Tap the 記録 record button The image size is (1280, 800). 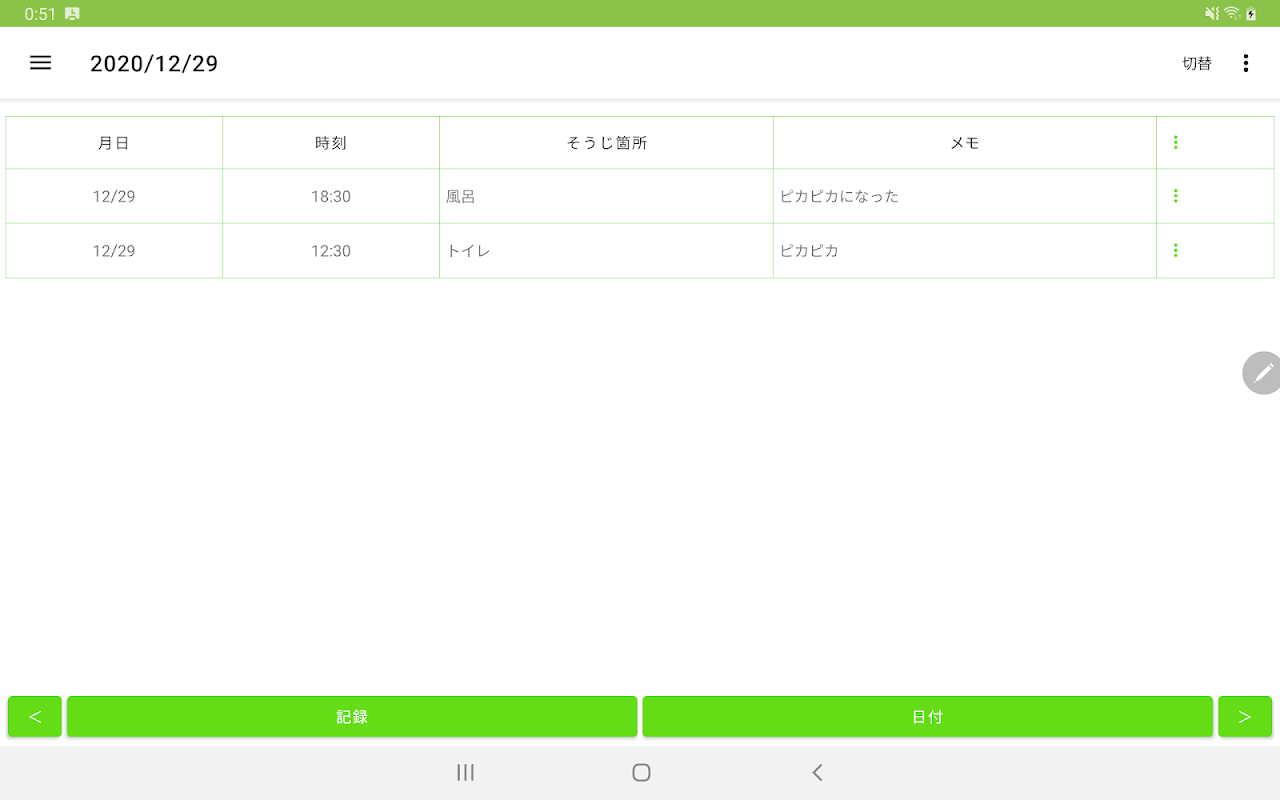(352, 717)
